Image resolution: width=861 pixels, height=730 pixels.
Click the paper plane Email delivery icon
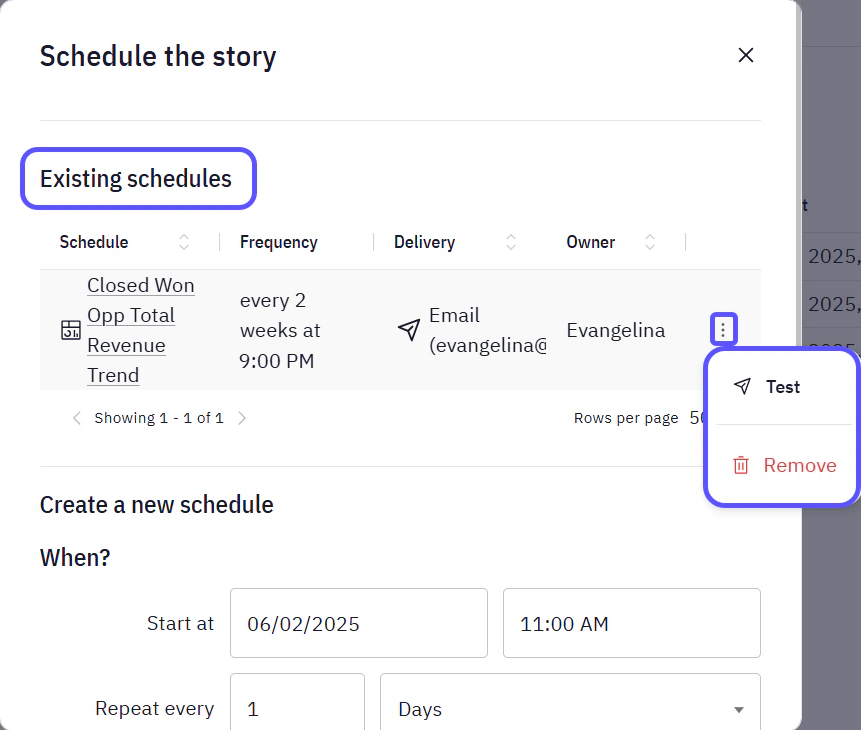408,331
